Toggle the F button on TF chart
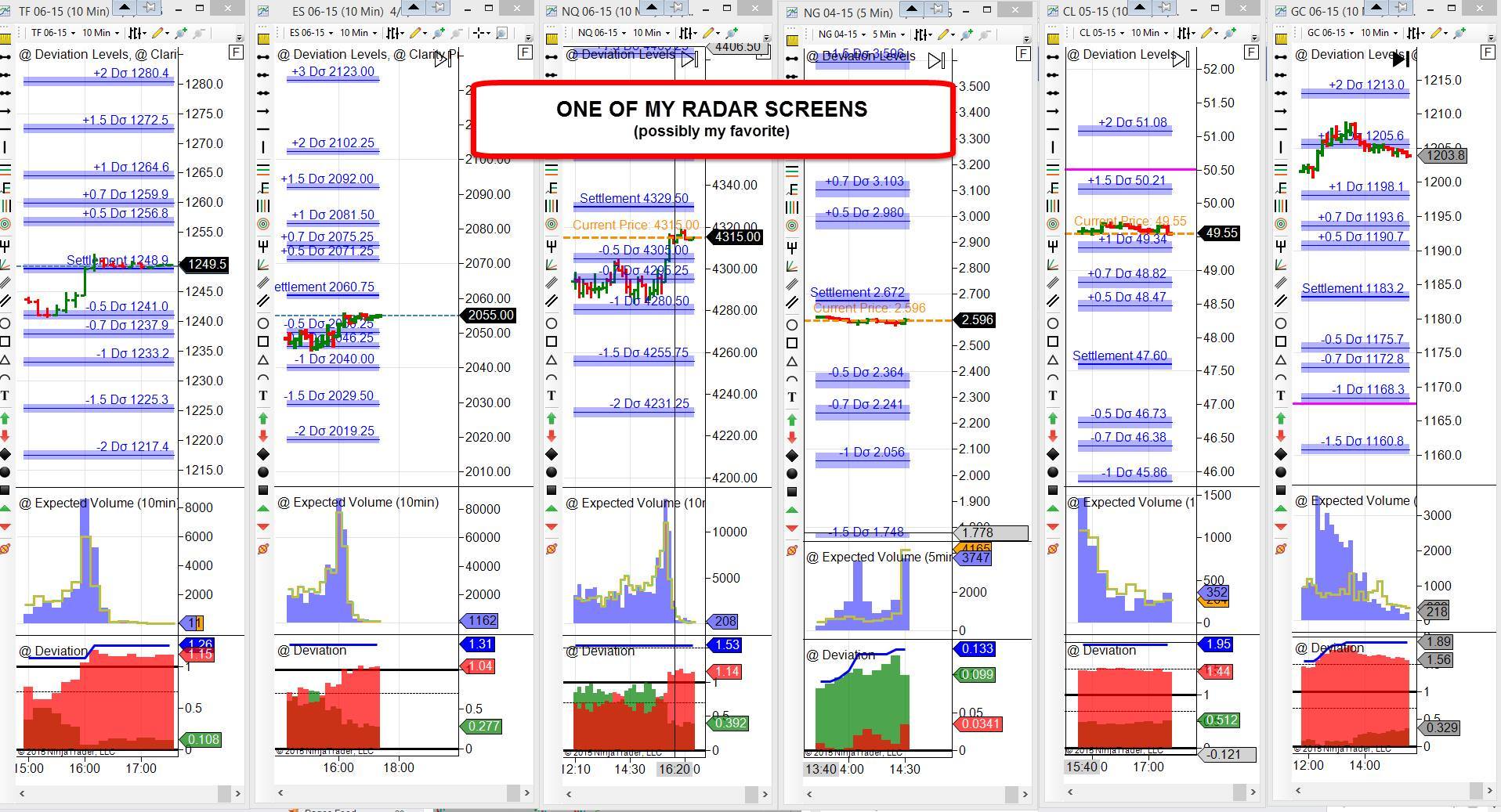 pyautogui.click(x=236, y=52)
